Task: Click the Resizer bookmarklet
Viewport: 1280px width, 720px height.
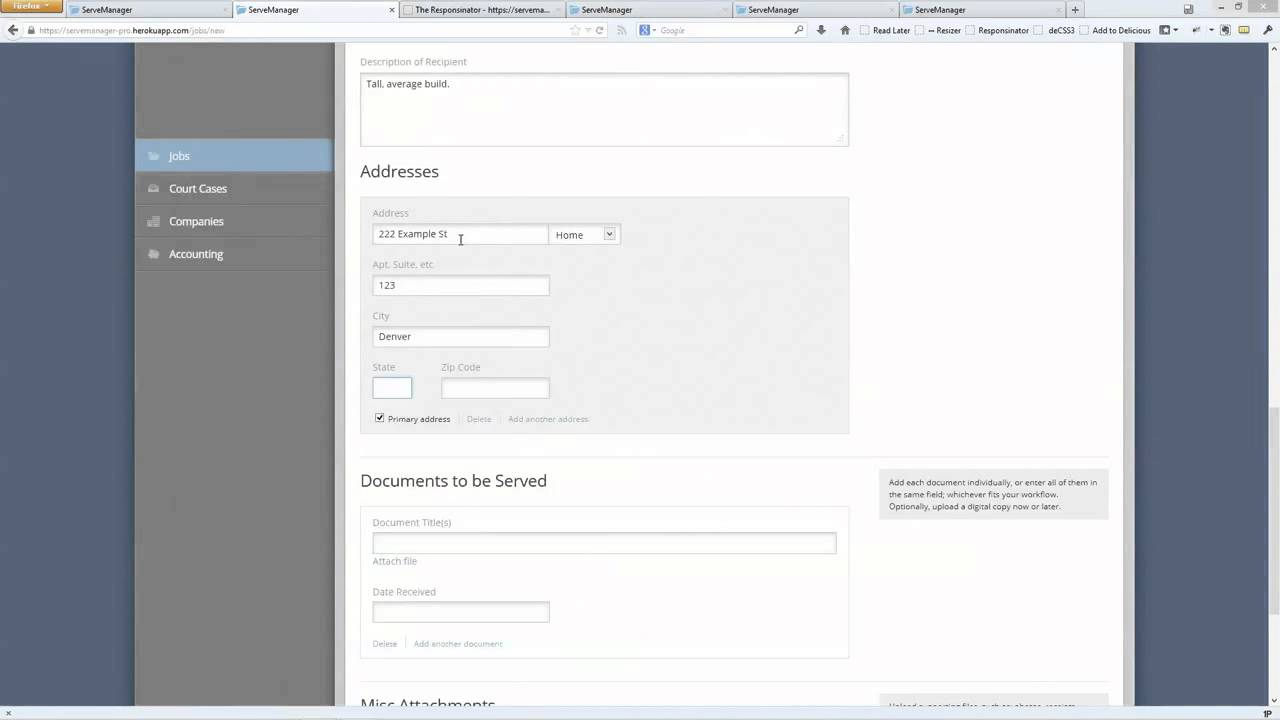Action: coord(938,30)
